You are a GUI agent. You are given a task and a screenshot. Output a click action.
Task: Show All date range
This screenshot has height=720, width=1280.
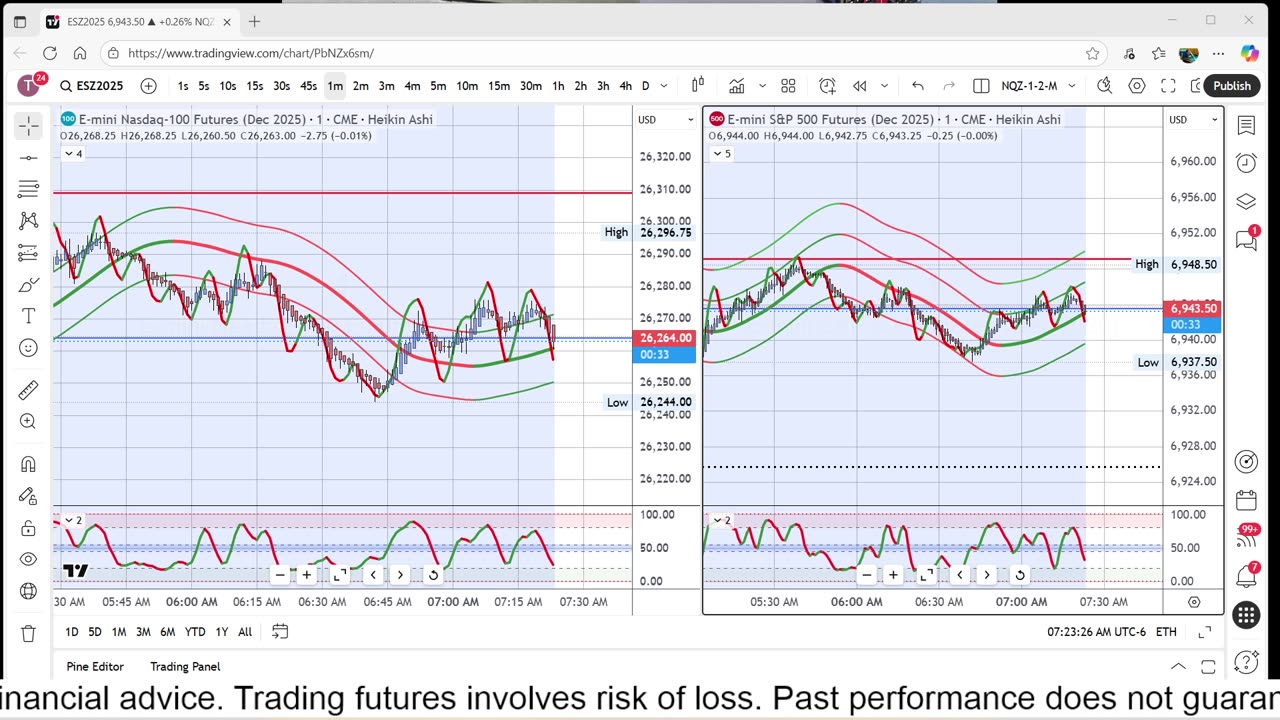tap(245, 632)
